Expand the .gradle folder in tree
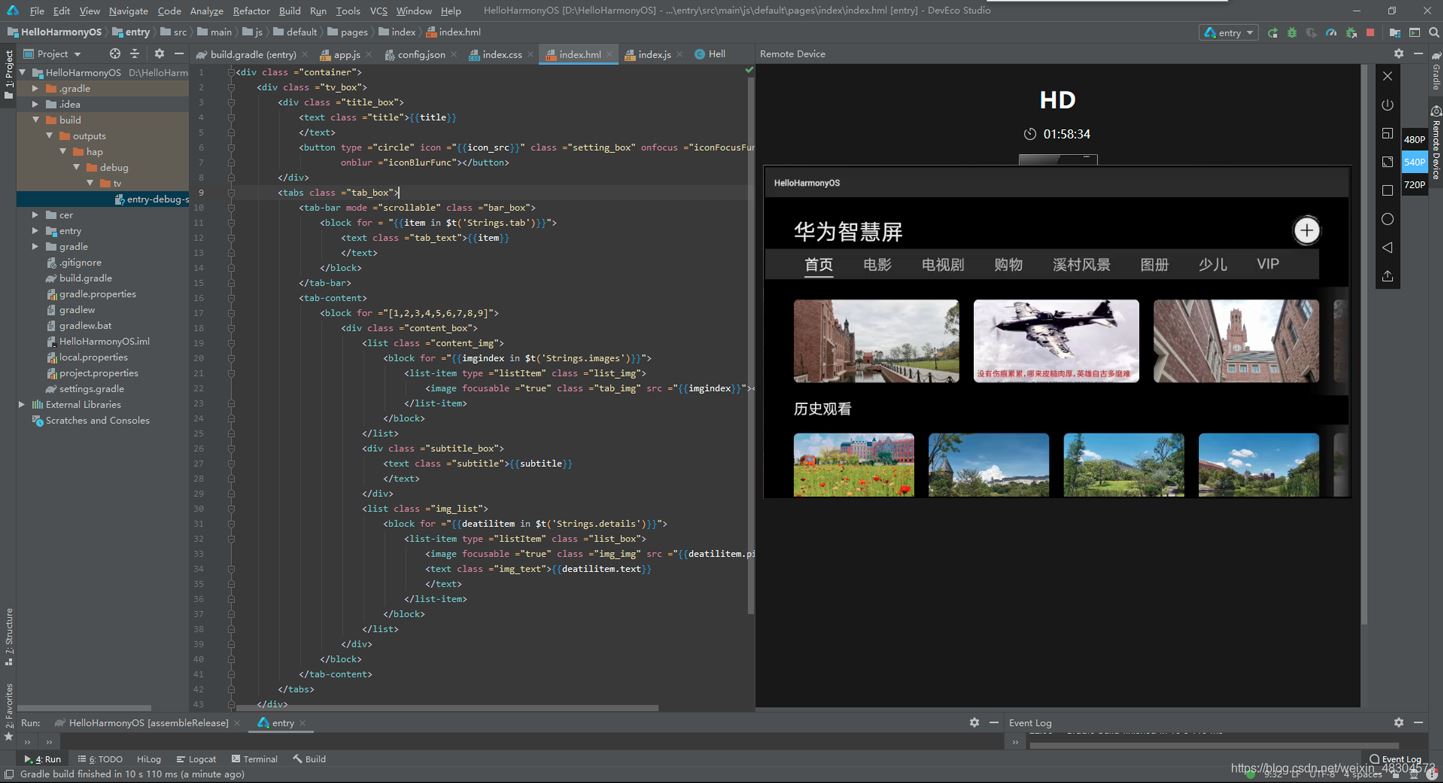1443x783 pixels. point(36,88)
